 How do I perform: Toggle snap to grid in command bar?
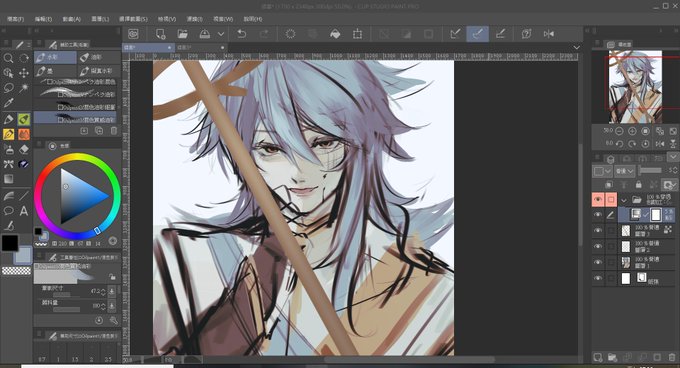[x=500, y=34]
